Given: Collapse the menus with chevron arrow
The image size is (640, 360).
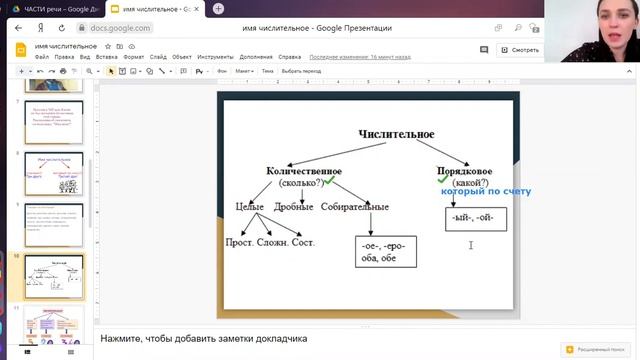Looking at the screenshot, I should (629, 71).
